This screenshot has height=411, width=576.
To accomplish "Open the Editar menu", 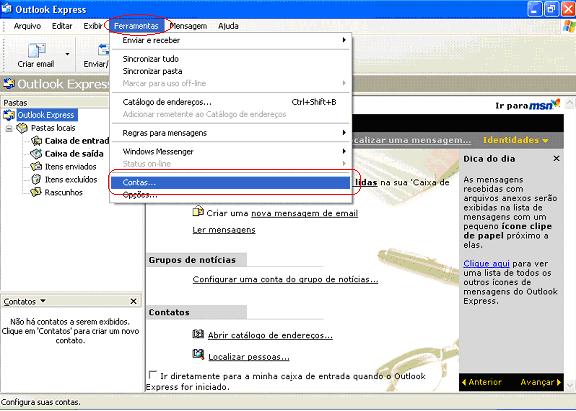I will tap(62, 26).
